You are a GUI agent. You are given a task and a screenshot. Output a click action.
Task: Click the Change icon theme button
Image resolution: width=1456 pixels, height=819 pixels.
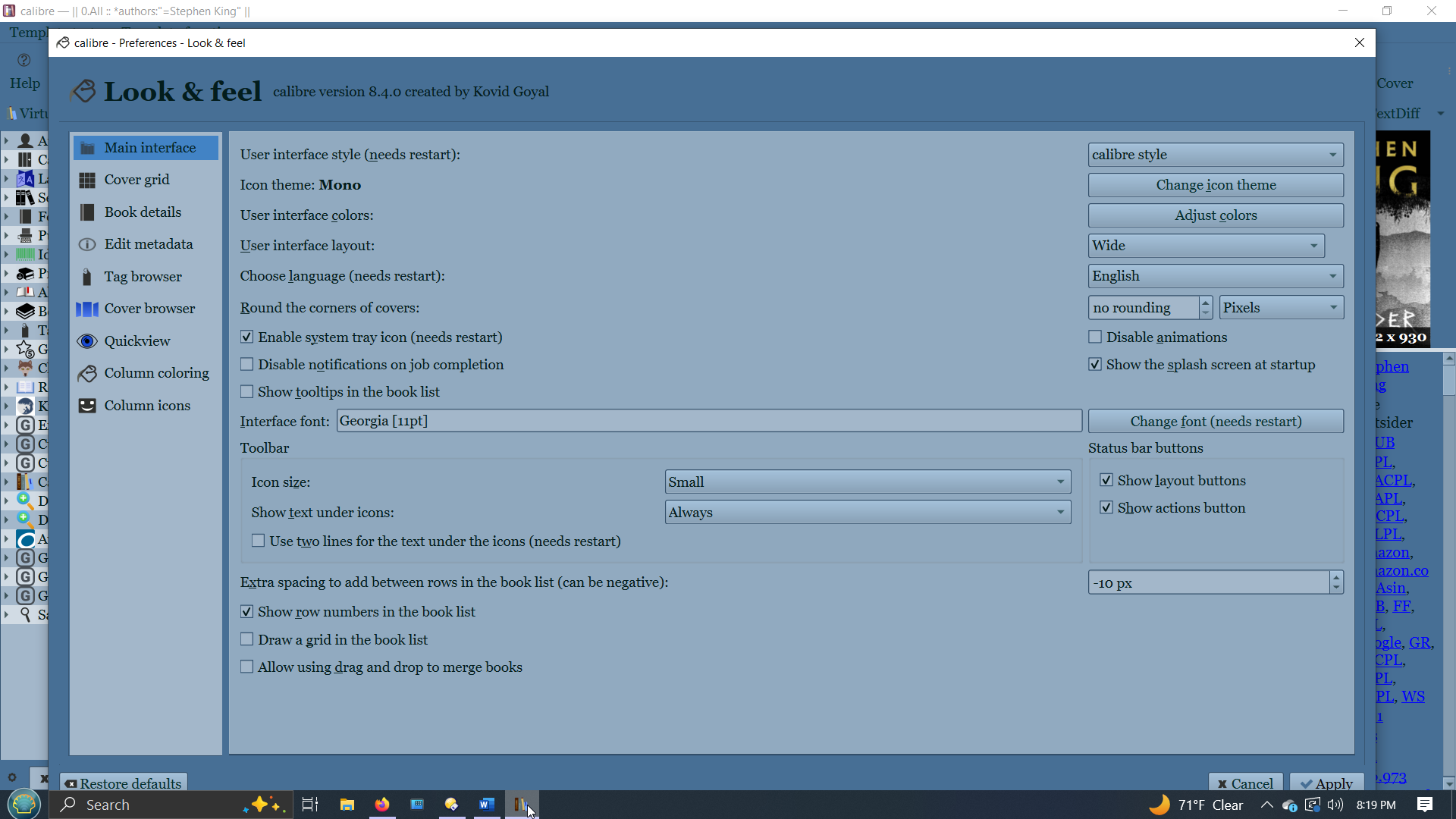pos(1215,185)
